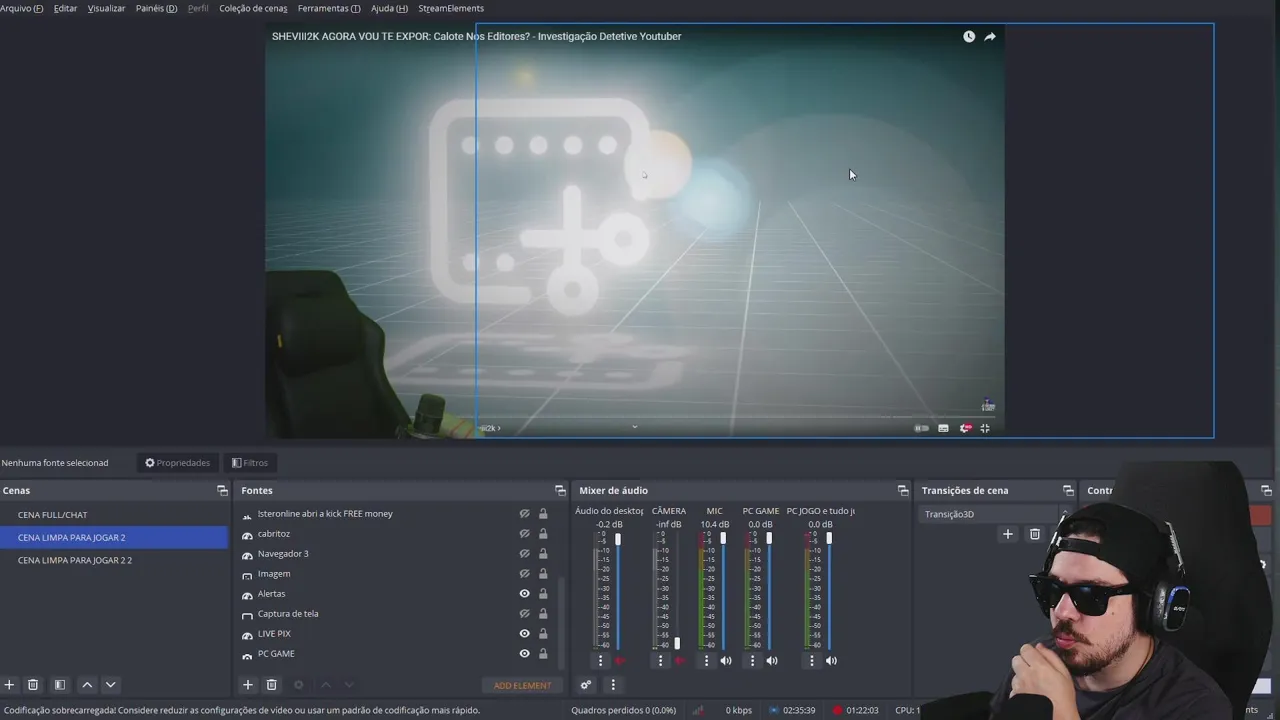
Task: Unmute the CÂMERA audio channel
Action: 680,661
